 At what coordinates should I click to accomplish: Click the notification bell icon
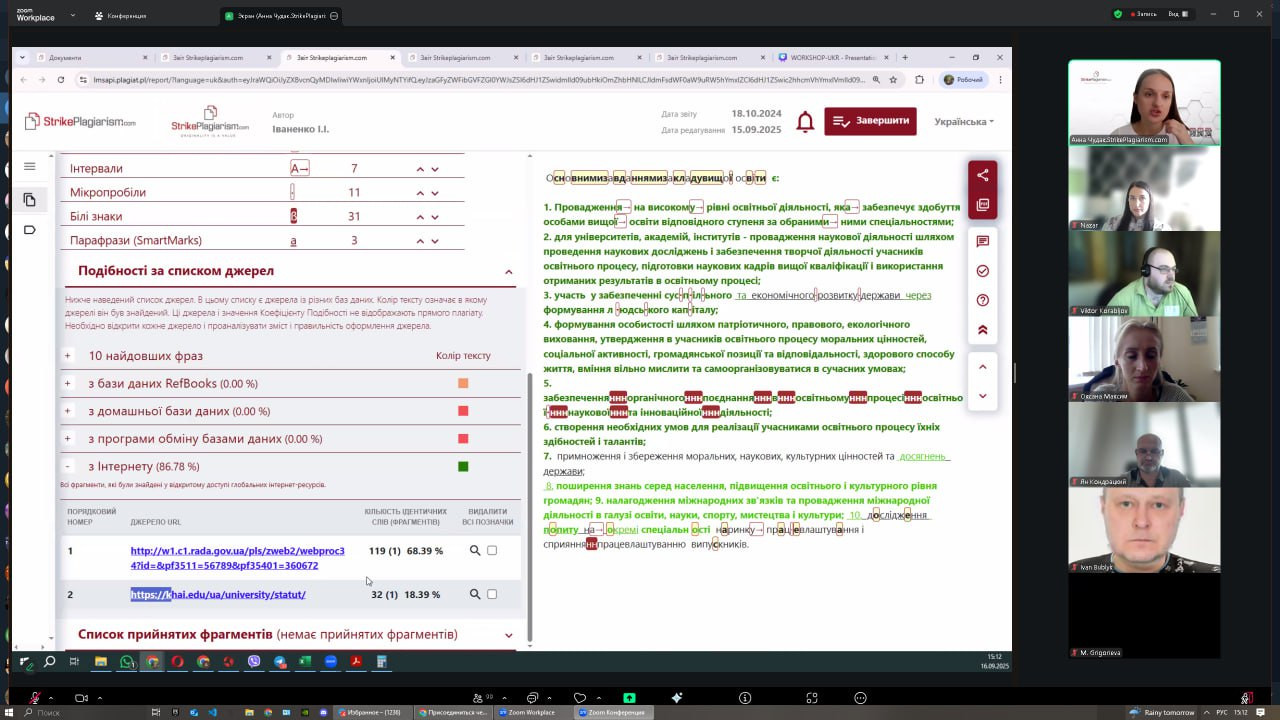pos(805,122)
